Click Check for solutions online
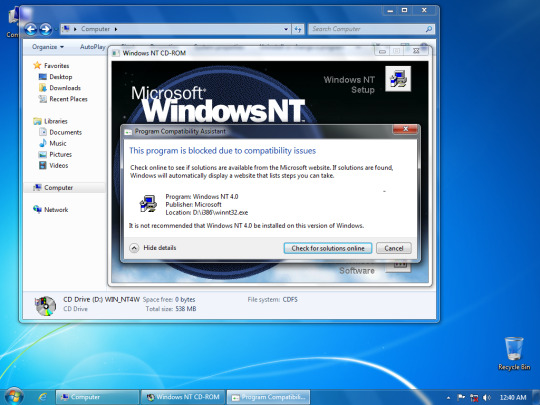 pyautogui.click(x=328, y=248)
